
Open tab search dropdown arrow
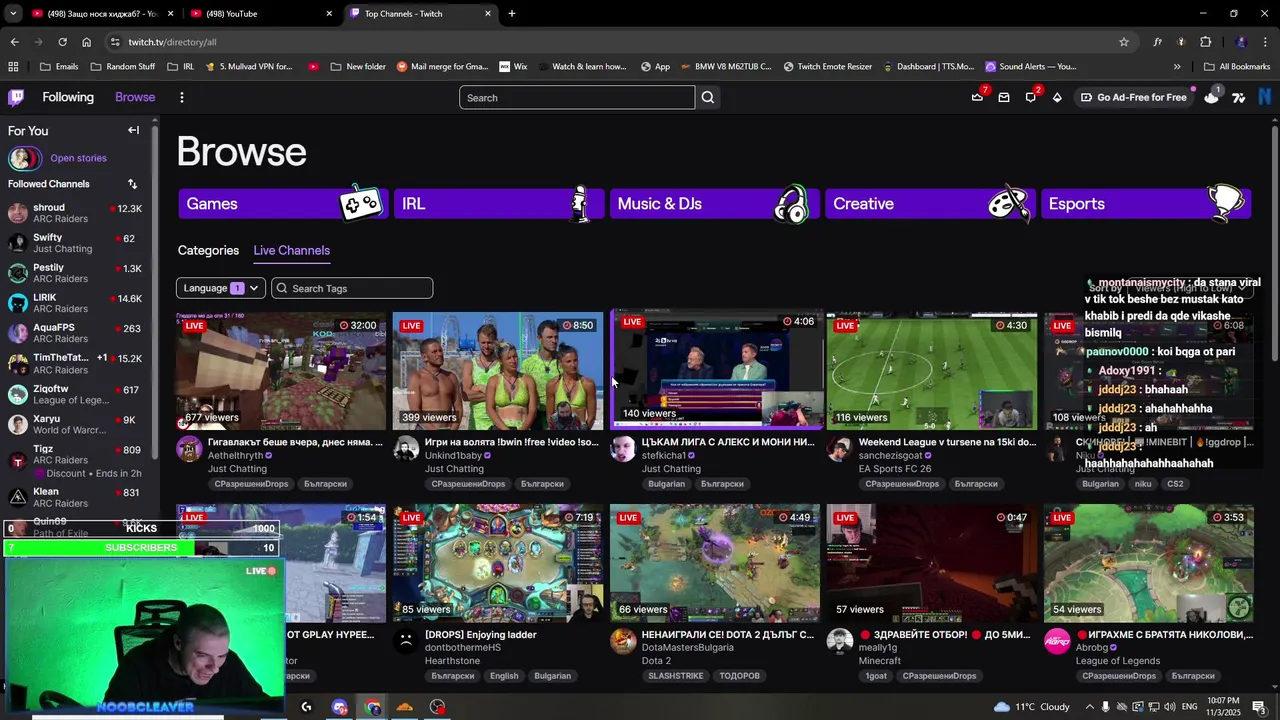[x=13, y=14]
